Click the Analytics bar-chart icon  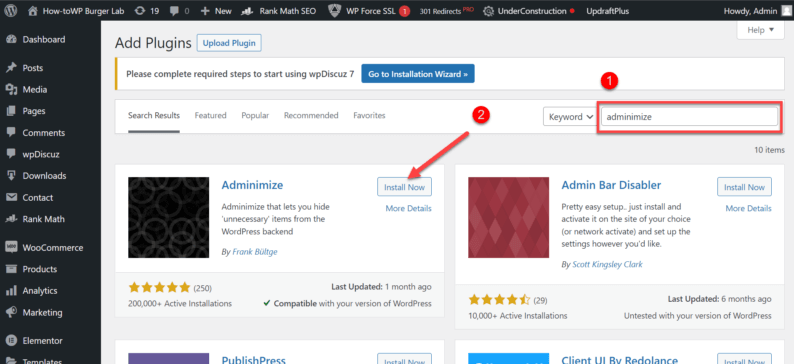(x=11, y=291)
